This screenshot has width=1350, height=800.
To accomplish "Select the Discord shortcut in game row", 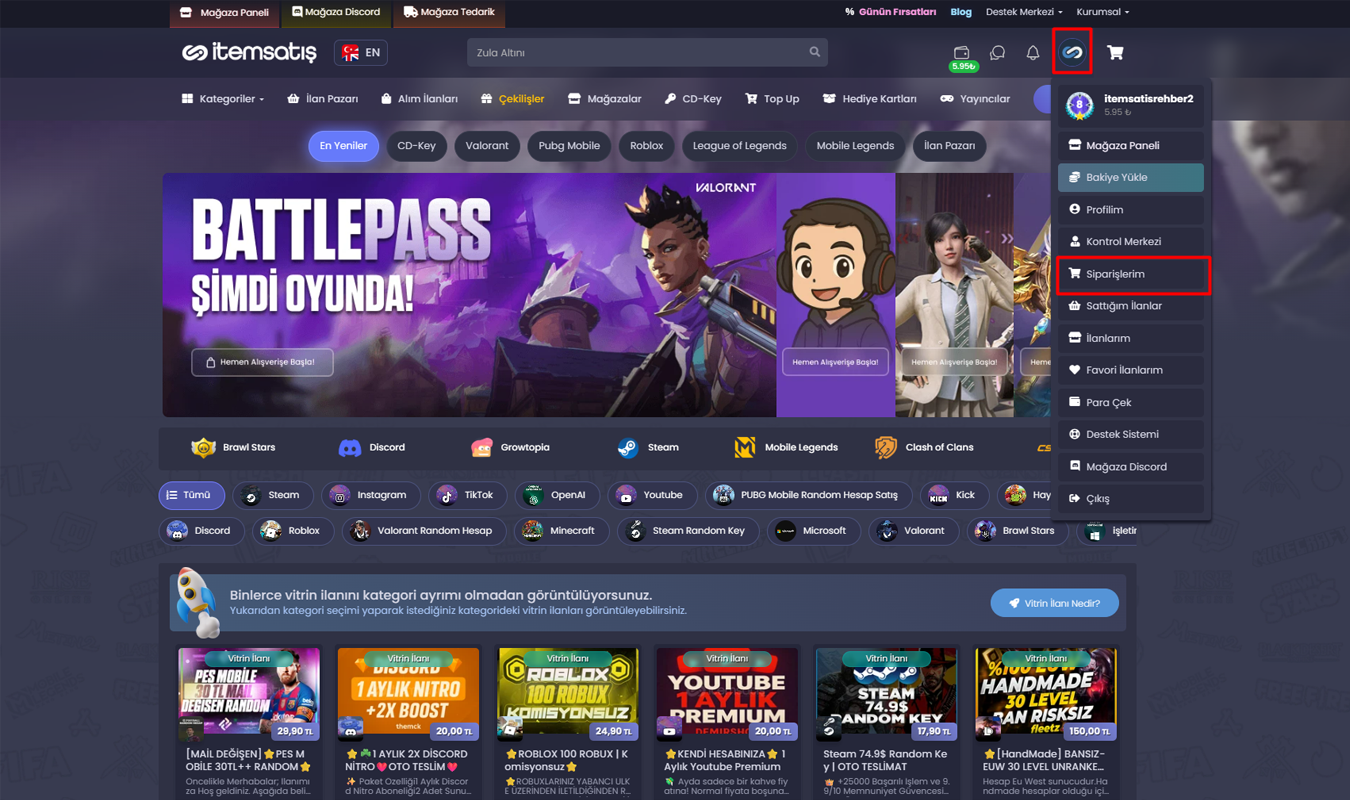I will [x=371, y=447].
